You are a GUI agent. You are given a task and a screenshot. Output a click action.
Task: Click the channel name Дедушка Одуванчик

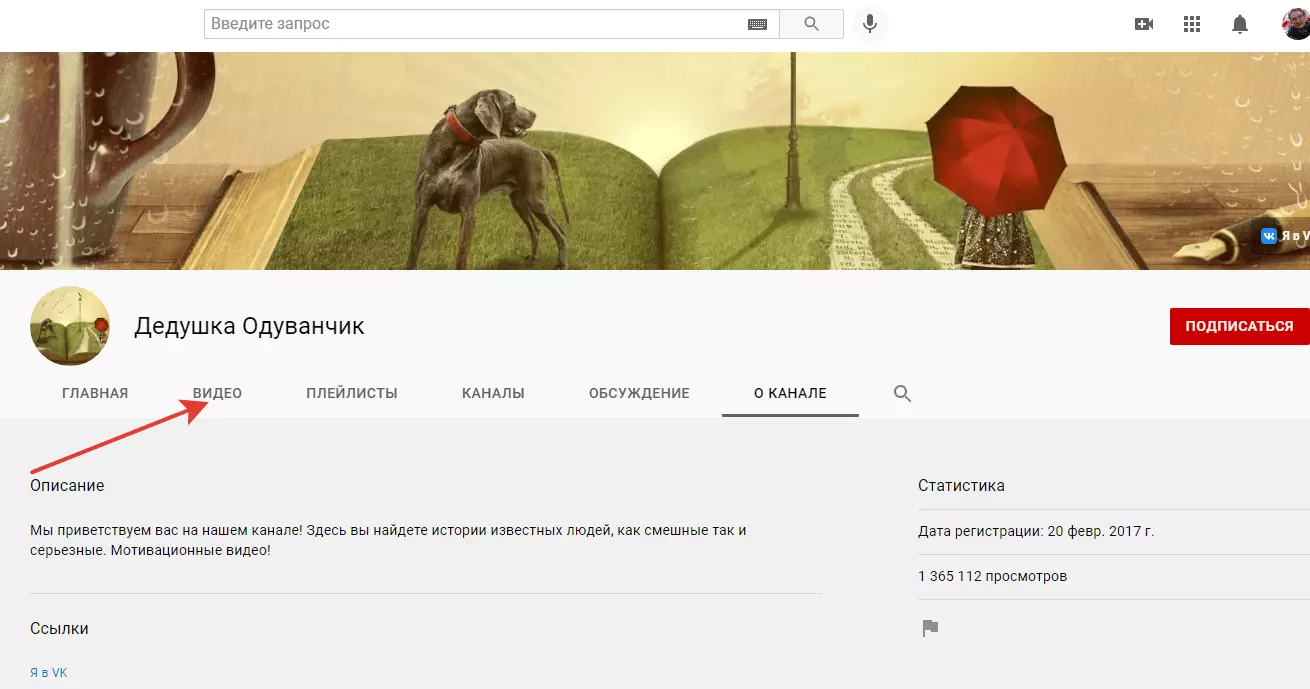point(250,326)
